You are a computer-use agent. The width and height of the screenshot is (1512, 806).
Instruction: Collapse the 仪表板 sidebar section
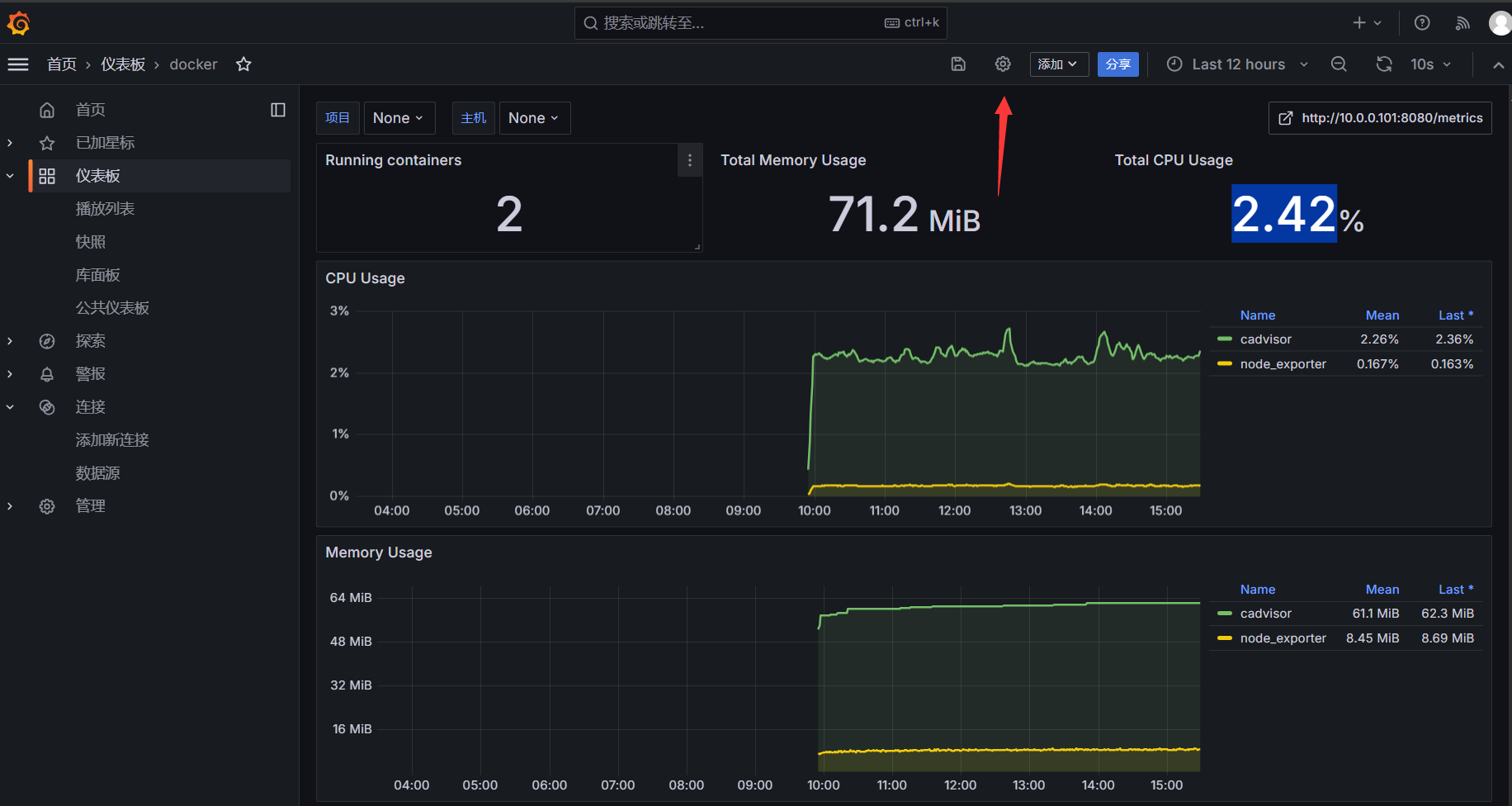10,176
